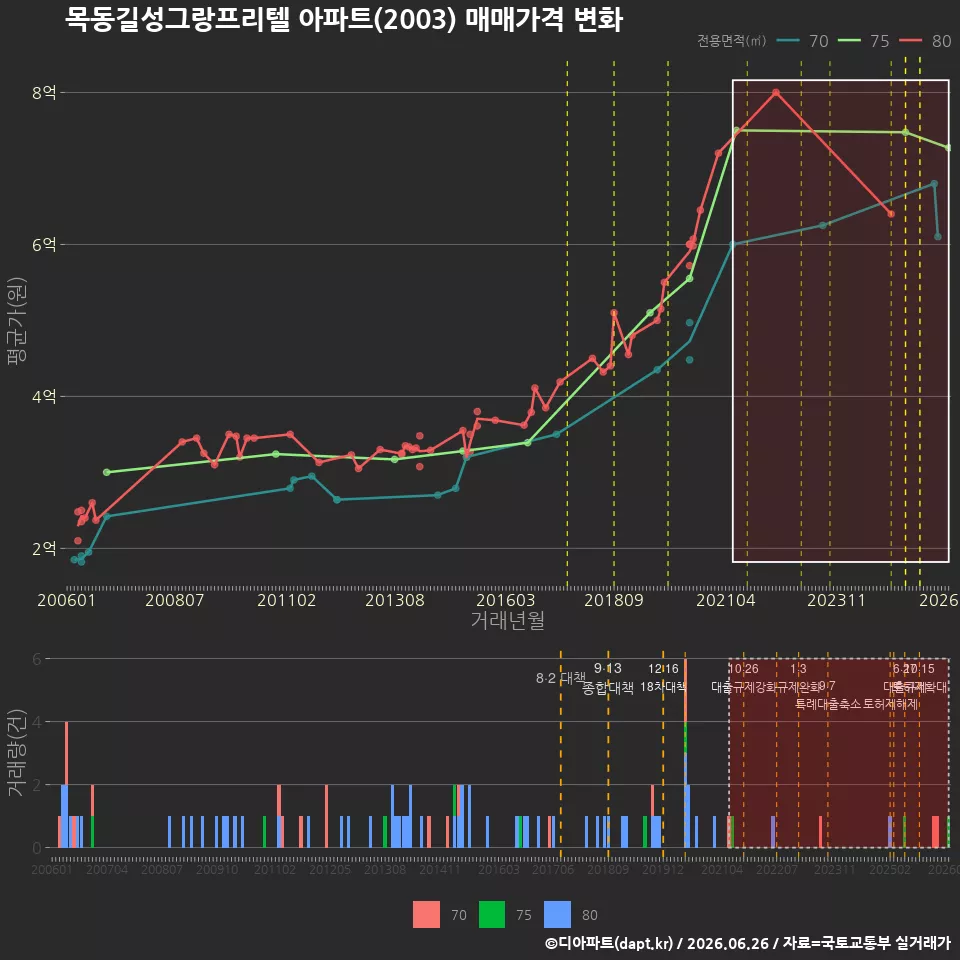Click the first green 75㎡ point at 3억
Viewport: 960px width, 960px height.
[107, 472]
